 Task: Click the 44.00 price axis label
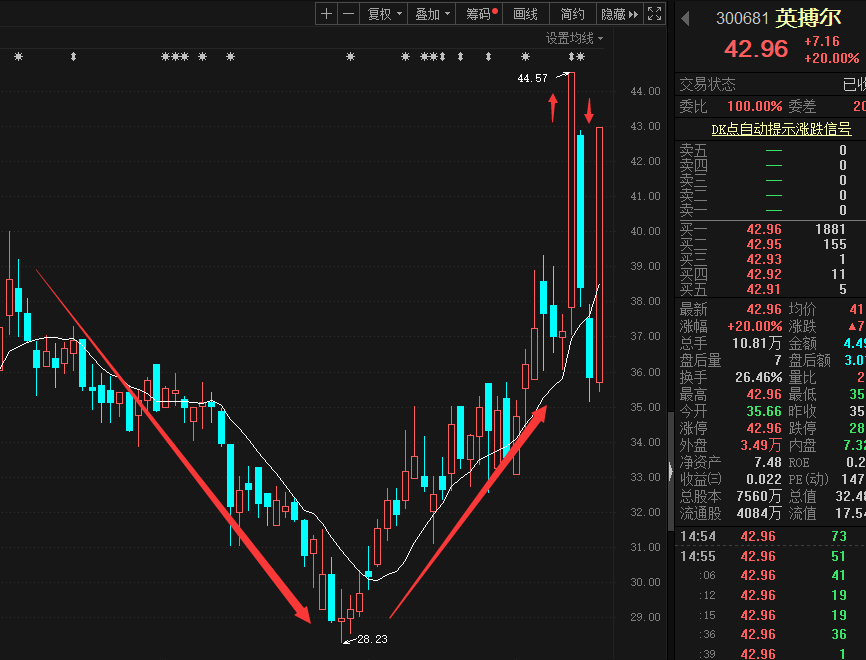coord(645,91)
